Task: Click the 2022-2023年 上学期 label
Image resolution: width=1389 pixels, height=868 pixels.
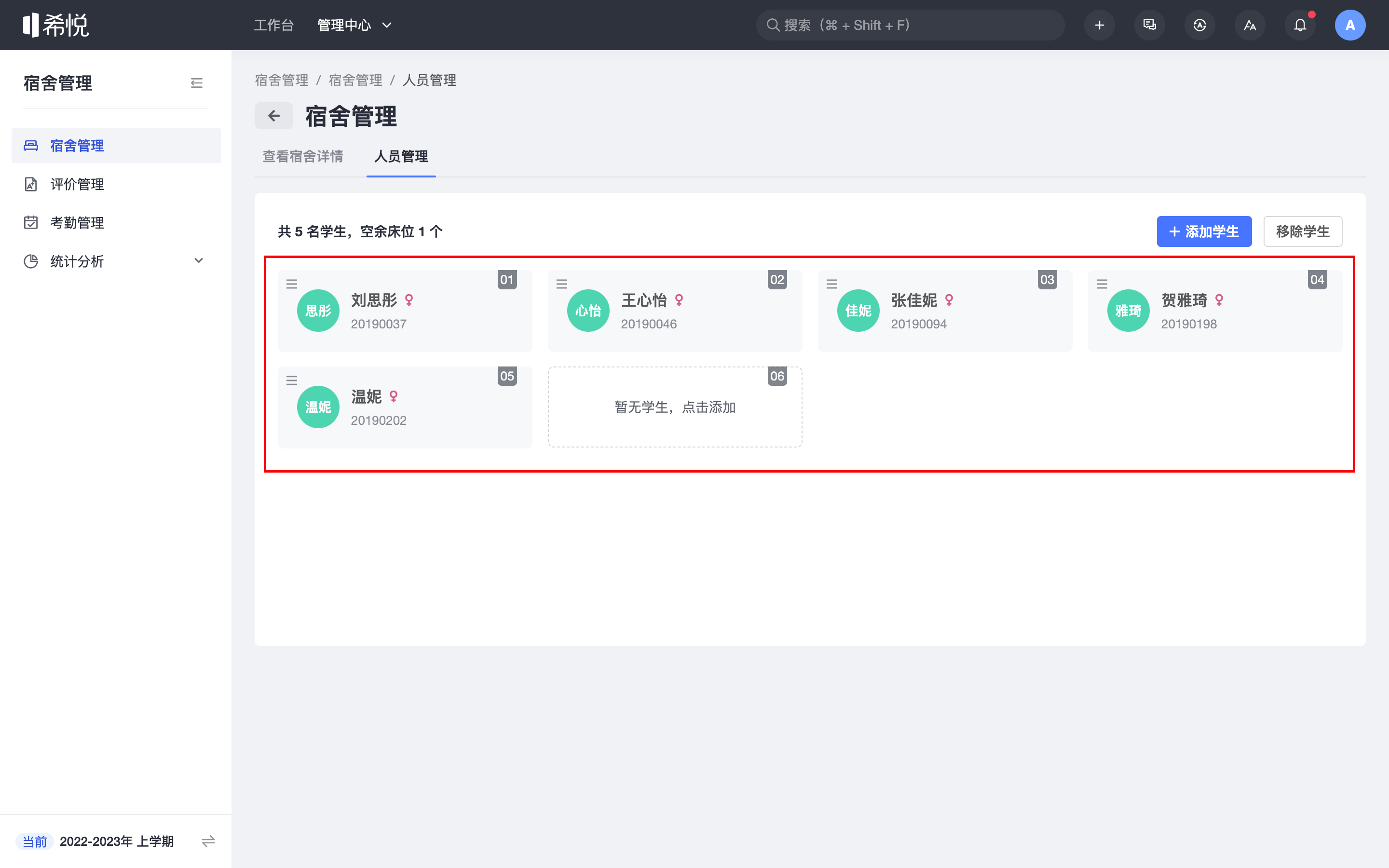Action: coord(117,841)
